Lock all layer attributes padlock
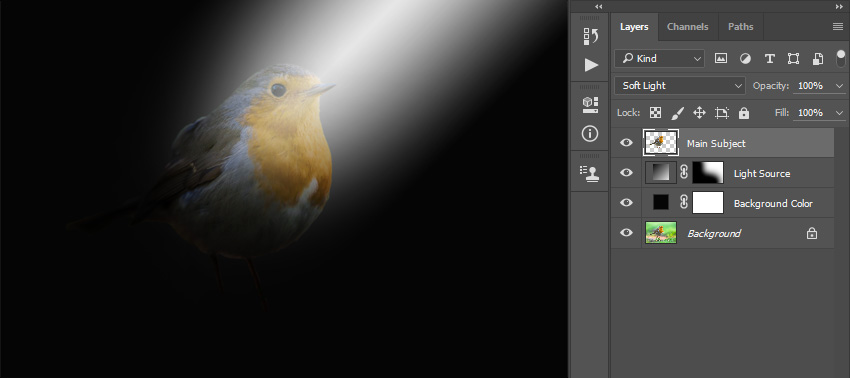 tap(744, 113)
